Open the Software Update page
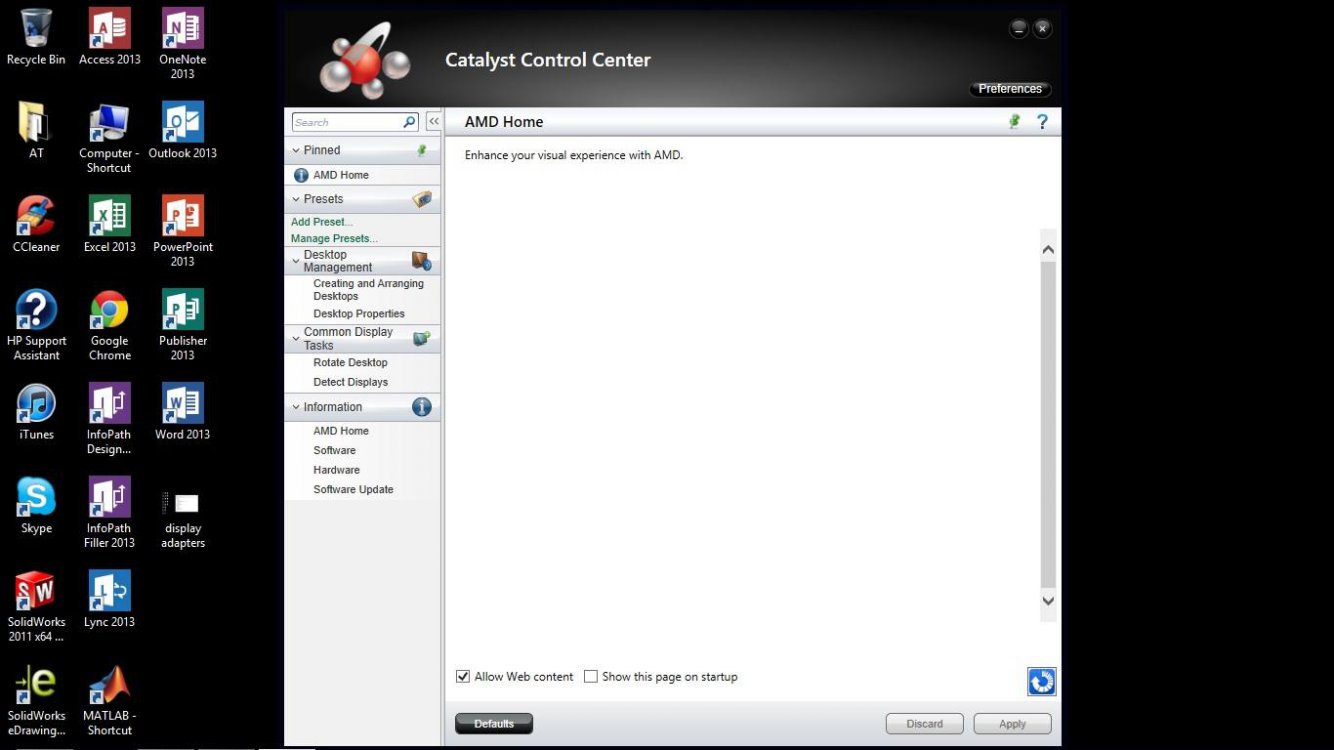The width and height of the screenshot is (1334, 750). [353, 490]
